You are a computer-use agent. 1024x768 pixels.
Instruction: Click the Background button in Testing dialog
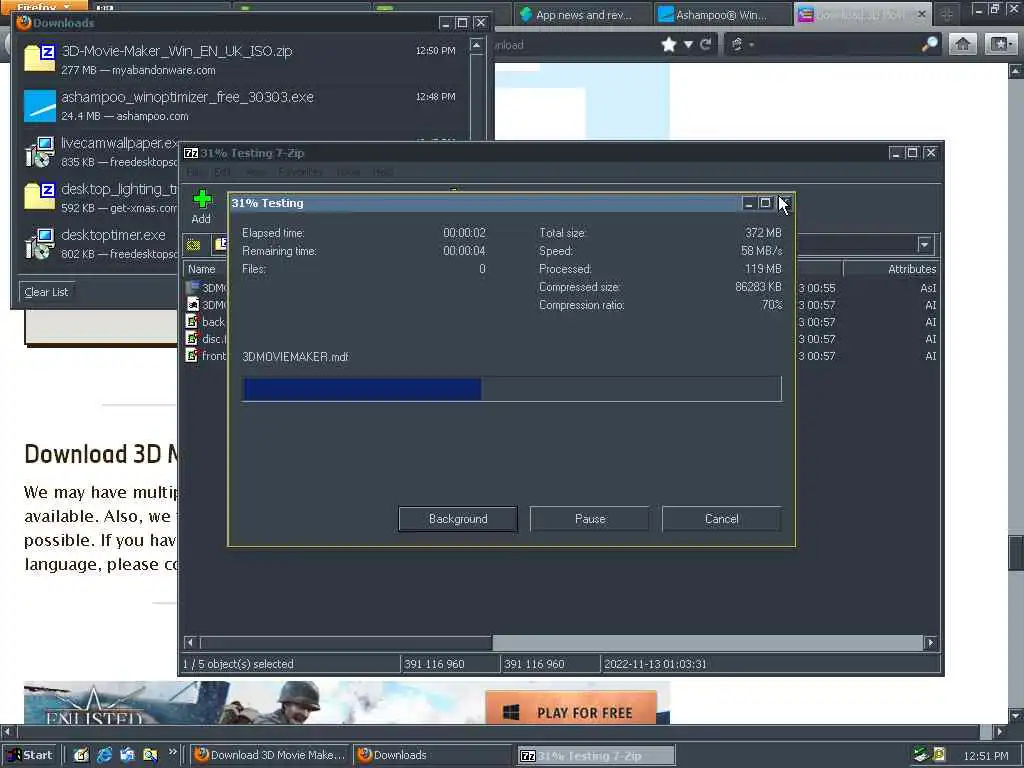pyautogui.click(x=458, y=519)
